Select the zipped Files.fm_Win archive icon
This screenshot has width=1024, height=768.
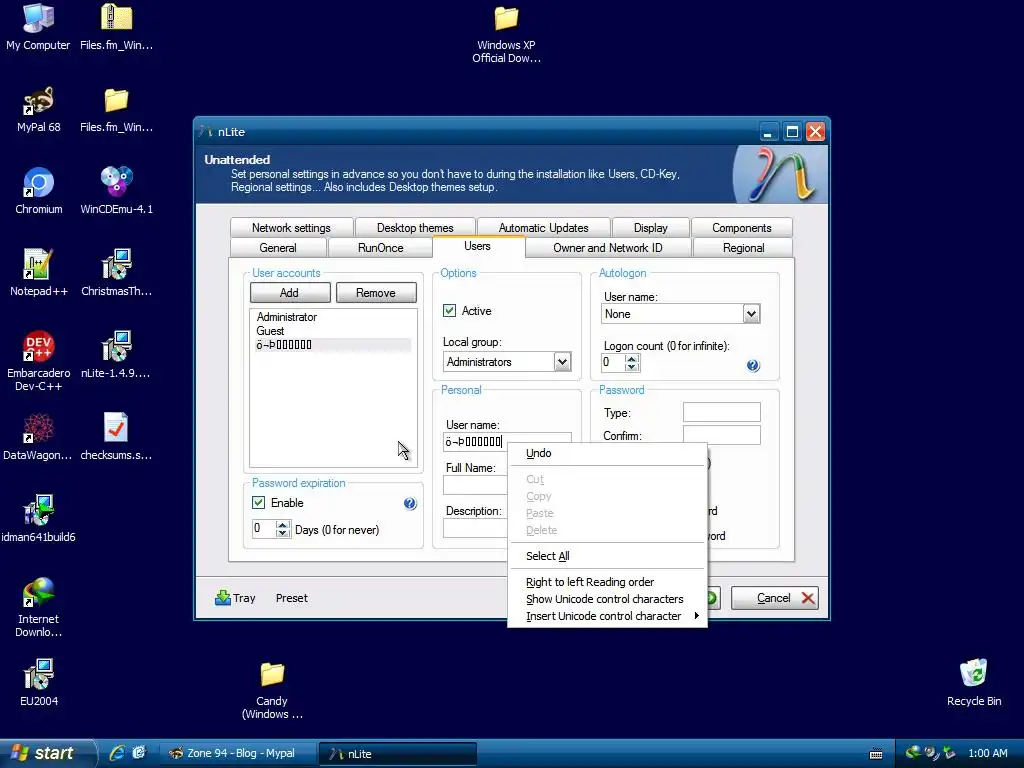(x=116, y=26)
